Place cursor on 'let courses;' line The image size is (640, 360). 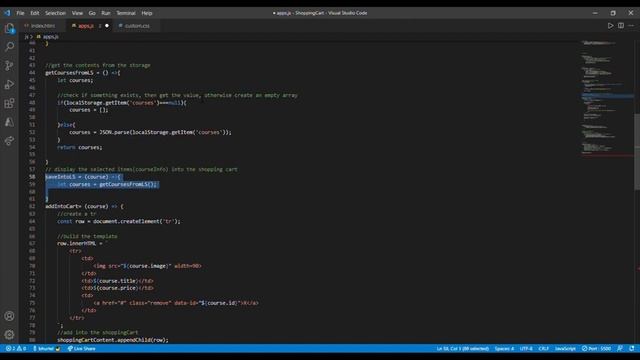click(x=75, y=80)
